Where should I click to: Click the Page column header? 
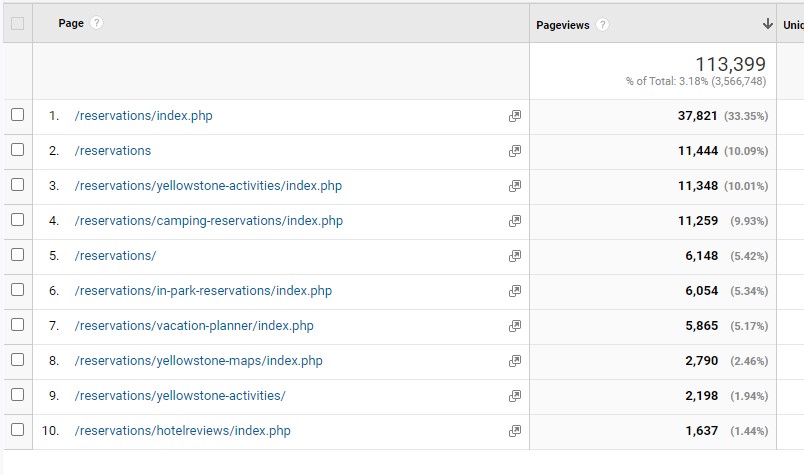click(71, 23)
